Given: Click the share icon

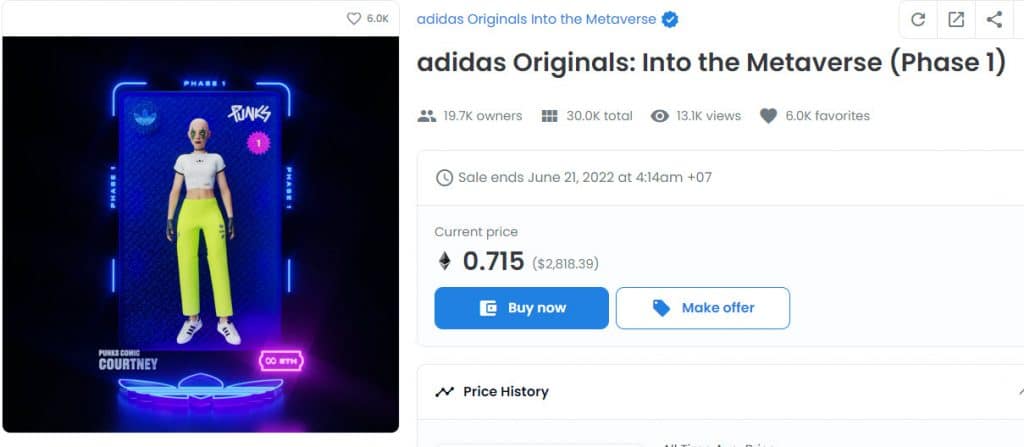Looking at the screenshot, I should coord(994,19).
